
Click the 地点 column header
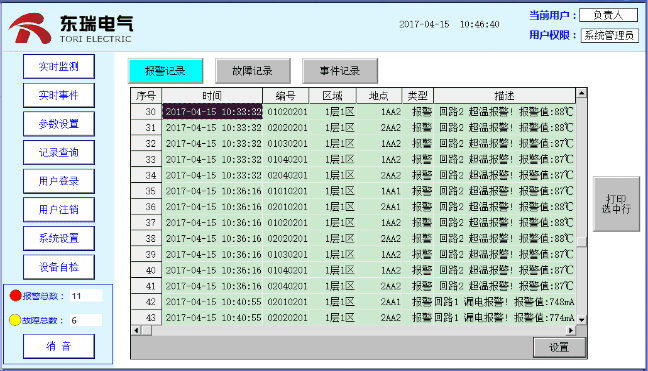379,96
